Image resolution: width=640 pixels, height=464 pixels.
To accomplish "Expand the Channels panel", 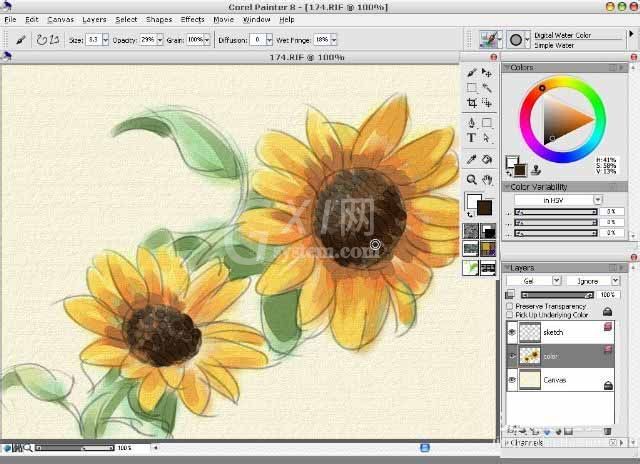I will [507, 442].
